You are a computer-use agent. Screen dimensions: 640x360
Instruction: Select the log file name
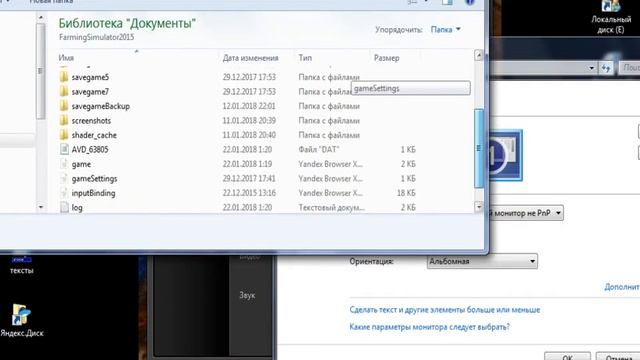point(77,208)
